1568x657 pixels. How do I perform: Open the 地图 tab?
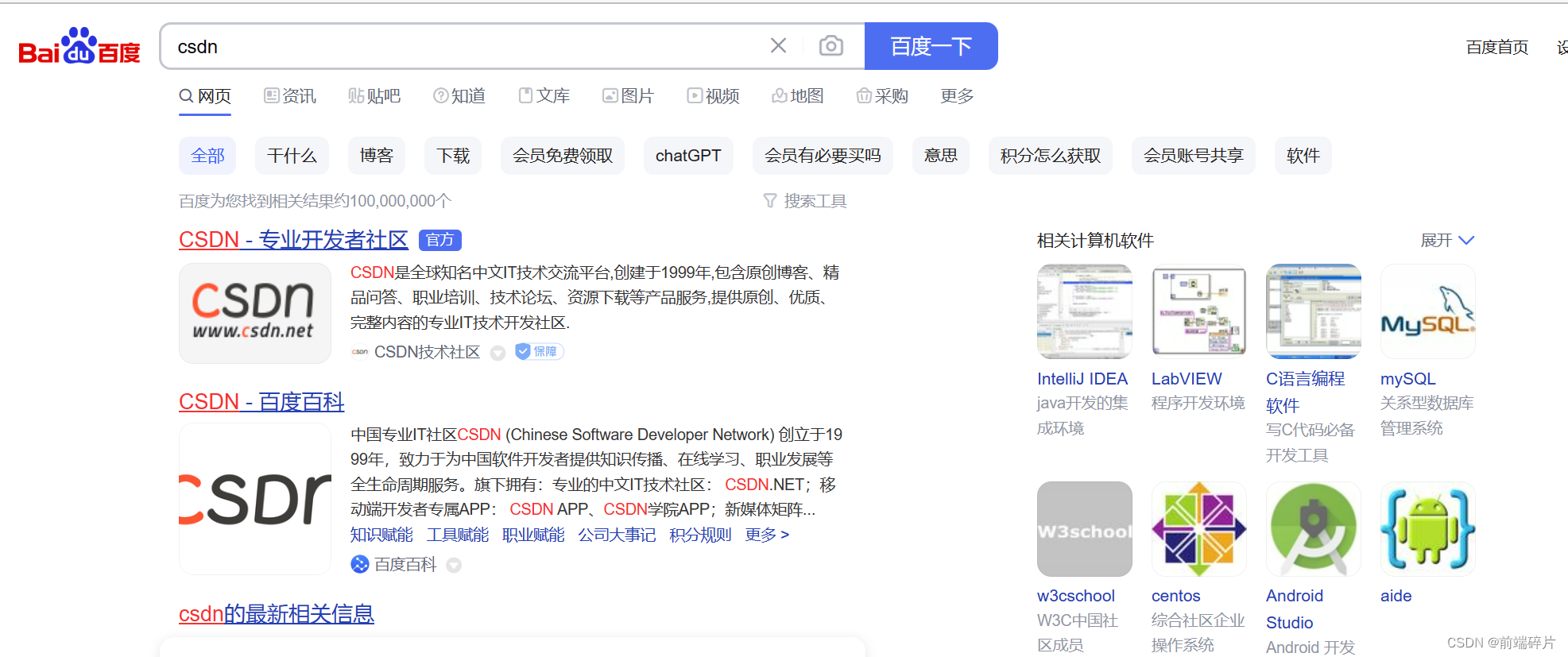797,96
